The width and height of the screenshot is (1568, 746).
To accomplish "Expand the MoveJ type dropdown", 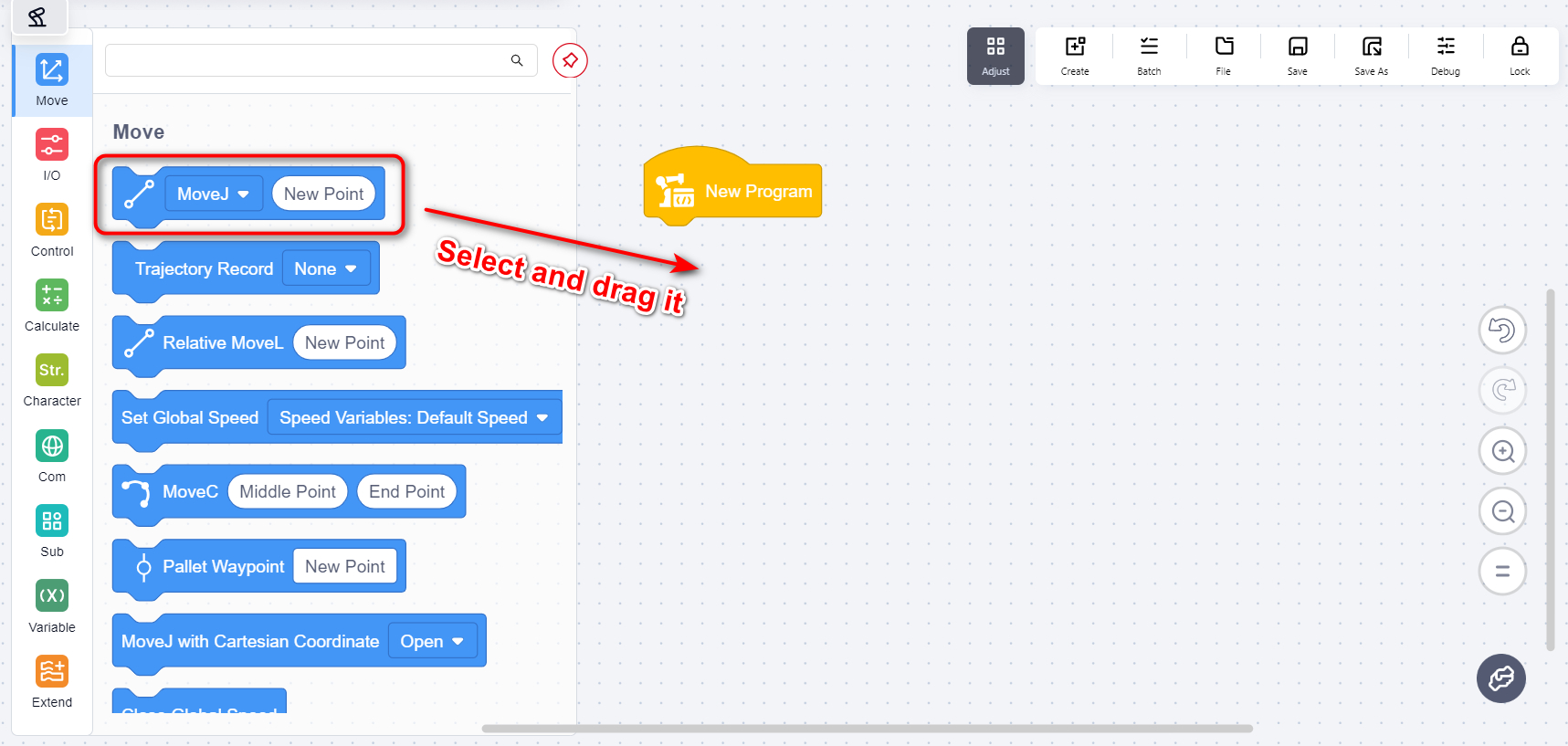I will [x=214, y=194].
